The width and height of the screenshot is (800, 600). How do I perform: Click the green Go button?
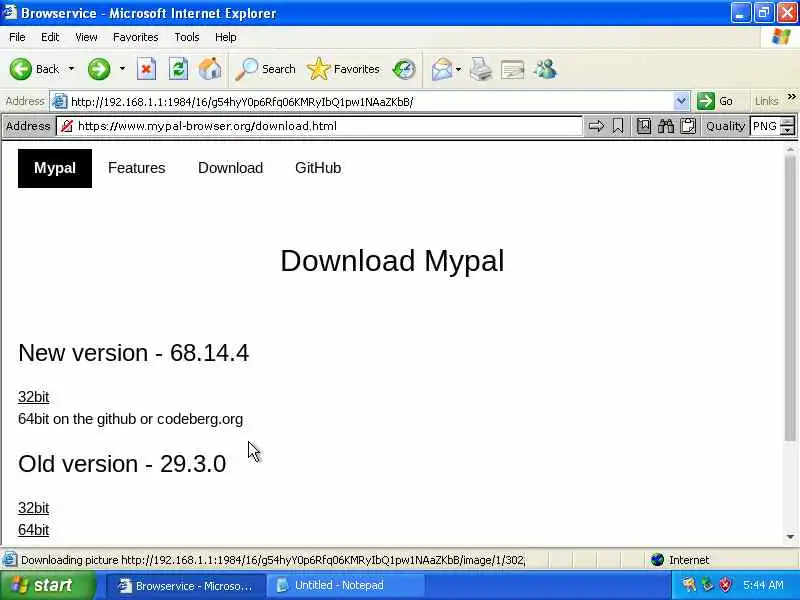(715, 101)
